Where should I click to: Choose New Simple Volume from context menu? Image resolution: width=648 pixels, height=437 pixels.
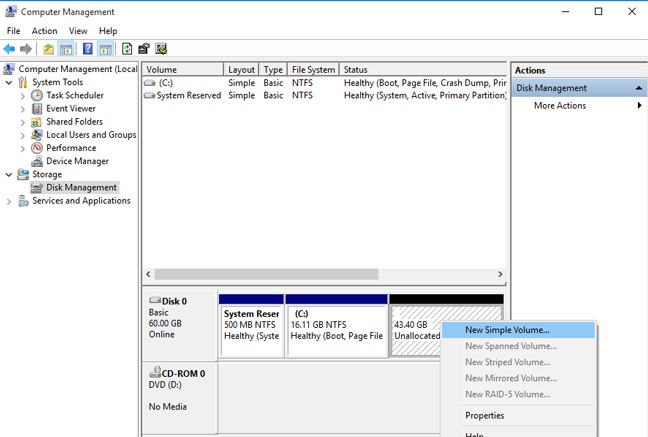(507, 330)
